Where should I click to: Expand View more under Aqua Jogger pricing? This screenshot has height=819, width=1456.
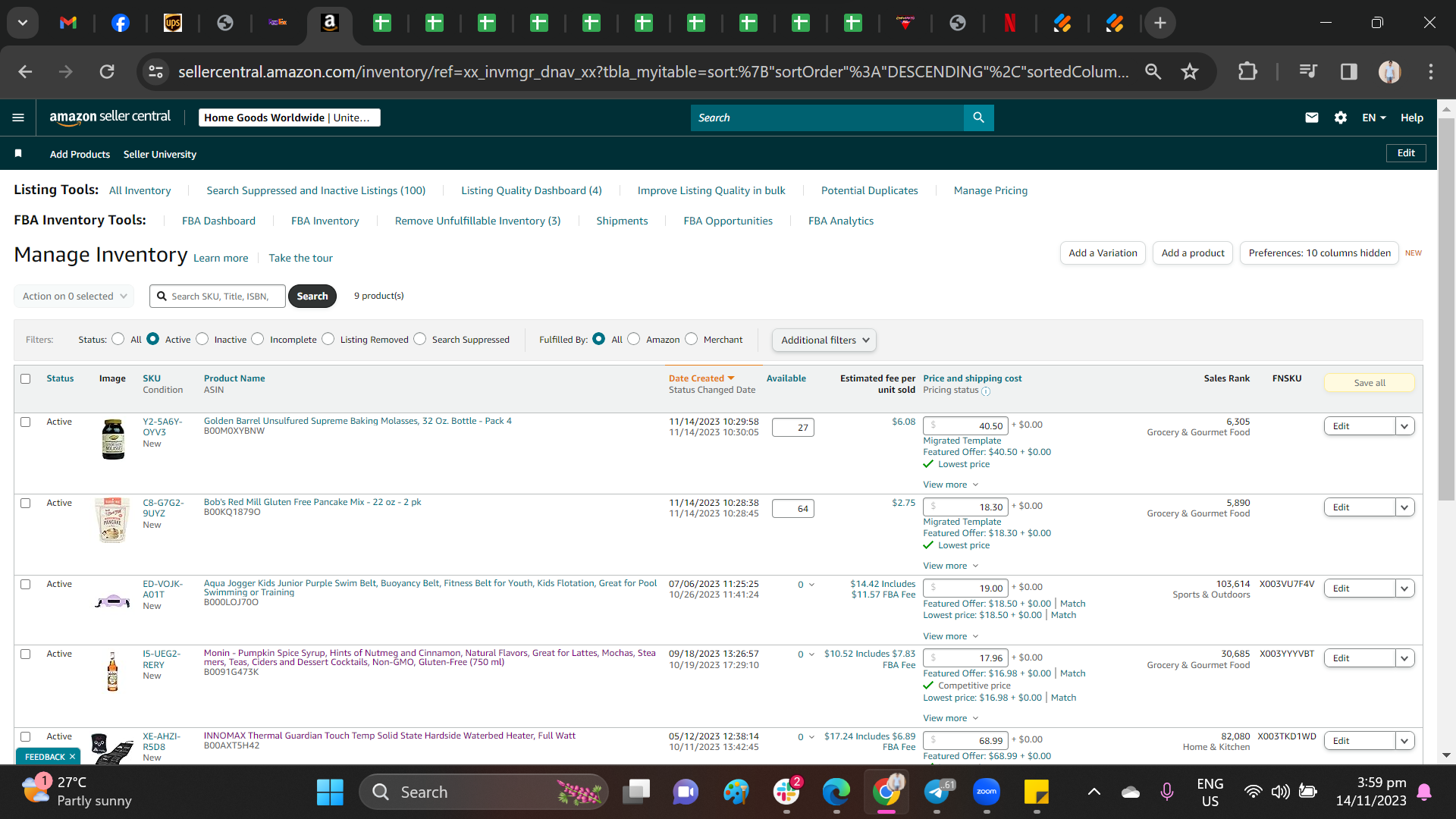point(951,636)
